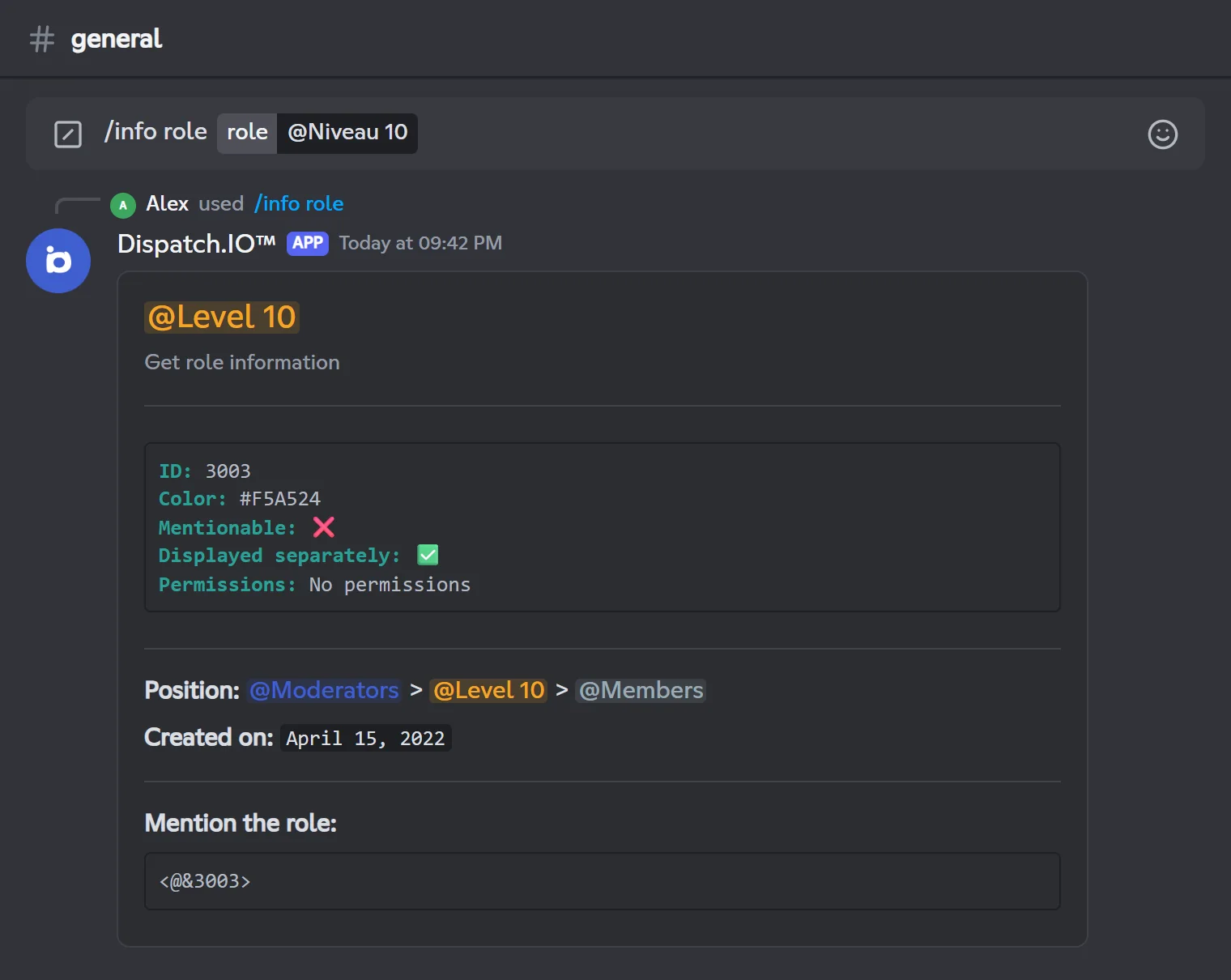Click the ID value 3003
The image size is (1231, 980).
tap(228, 471)
